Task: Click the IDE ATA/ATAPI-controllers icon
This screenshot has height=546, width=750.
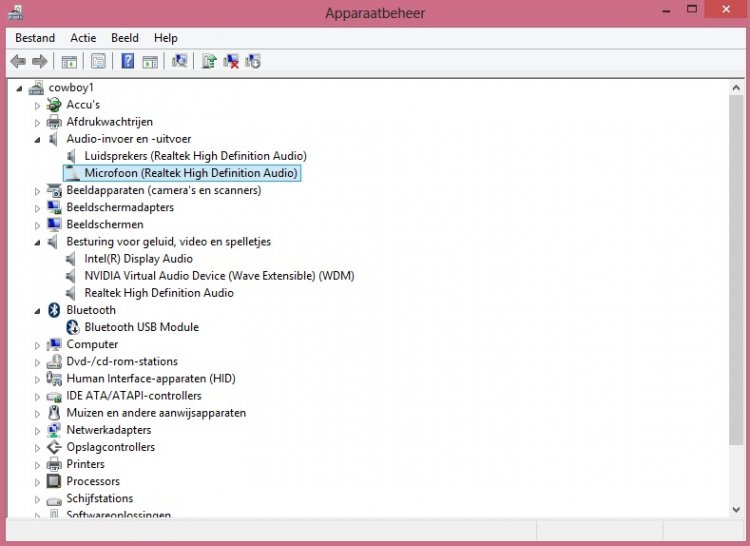Action: 54,396
